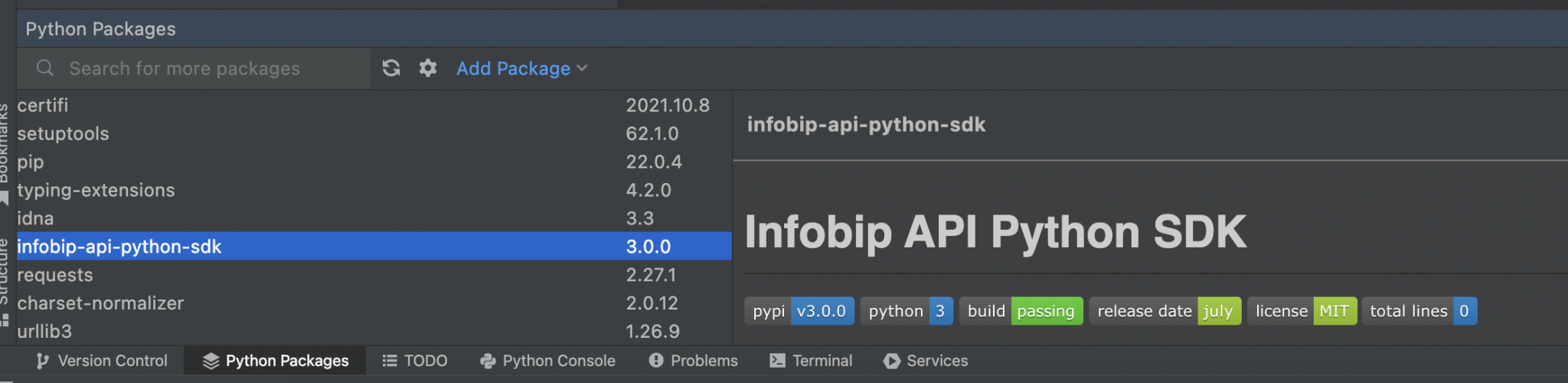The width and height of the screenshot is (1568, 383).
Task: Click the pypi v3.0.0 badge
Action: click(x=799, y=311)
